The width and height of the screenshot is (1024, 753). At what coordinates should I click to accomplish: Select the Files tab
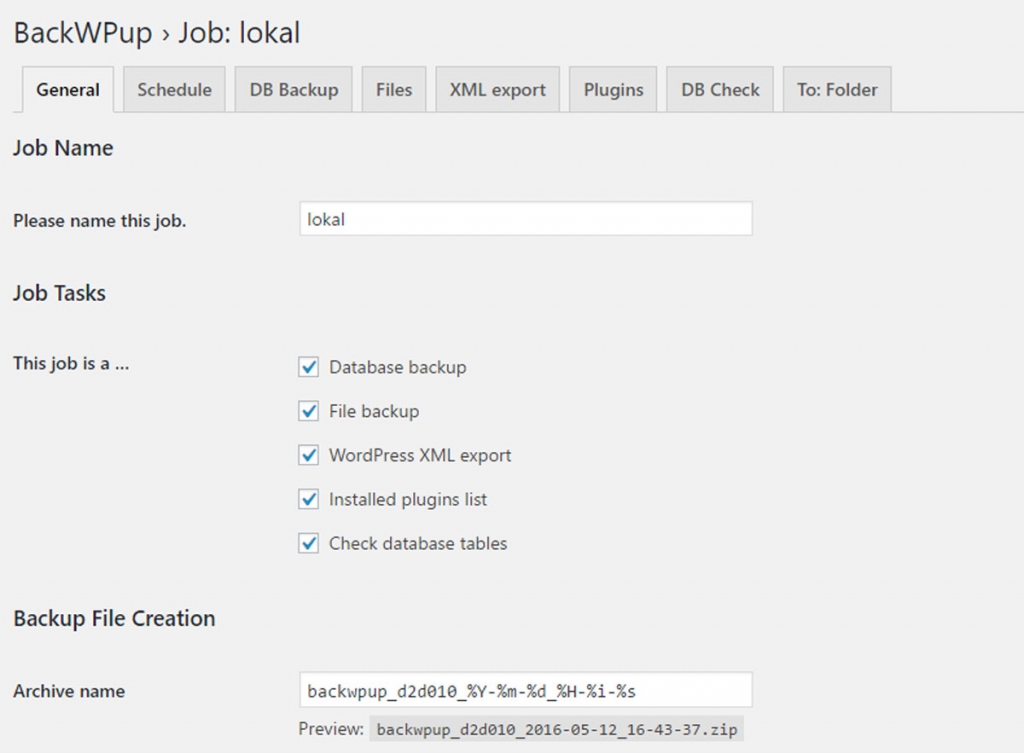[393, 89]
